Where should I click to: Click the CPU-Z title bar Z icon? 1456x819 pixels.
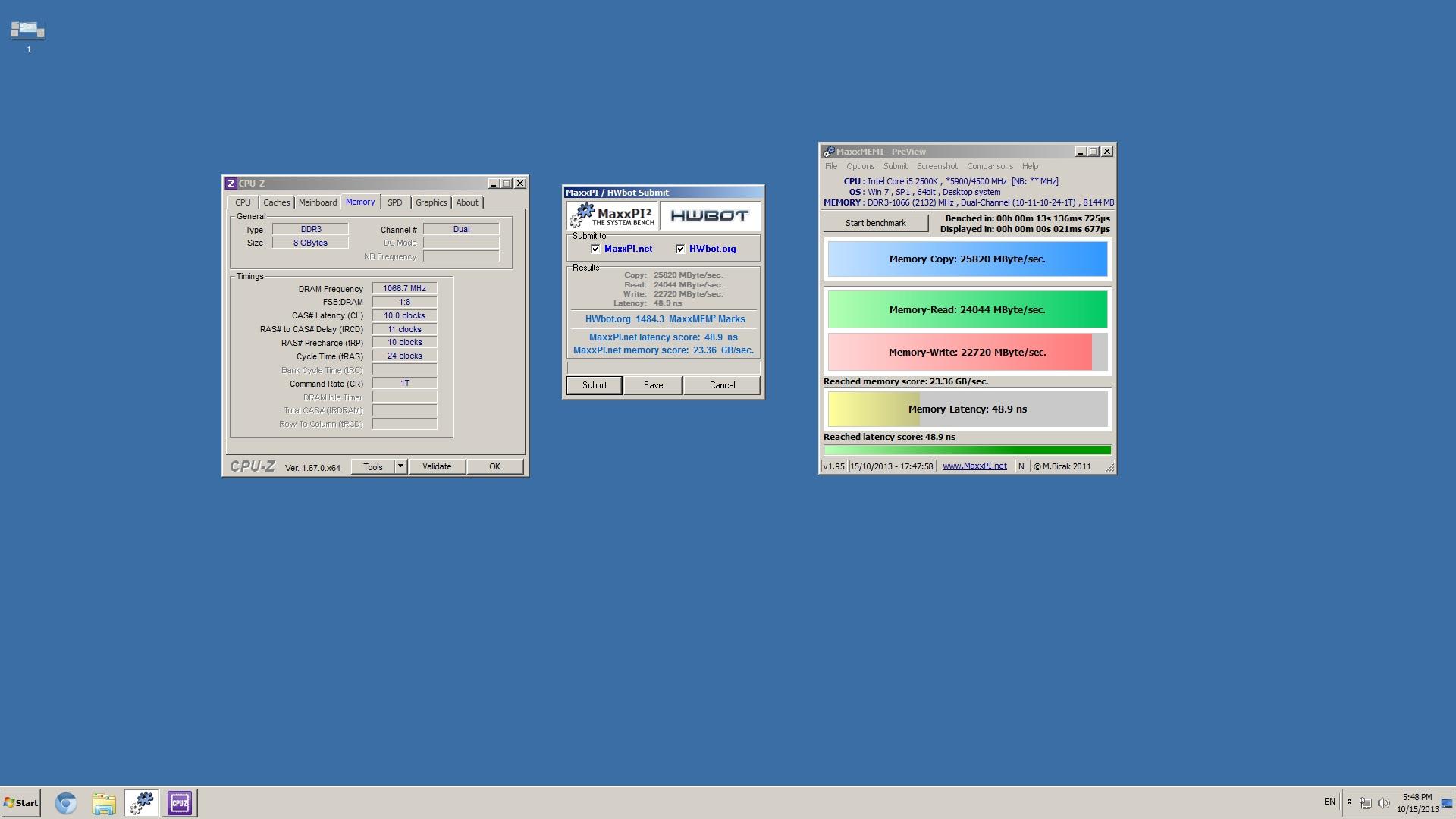coord(231,184)
